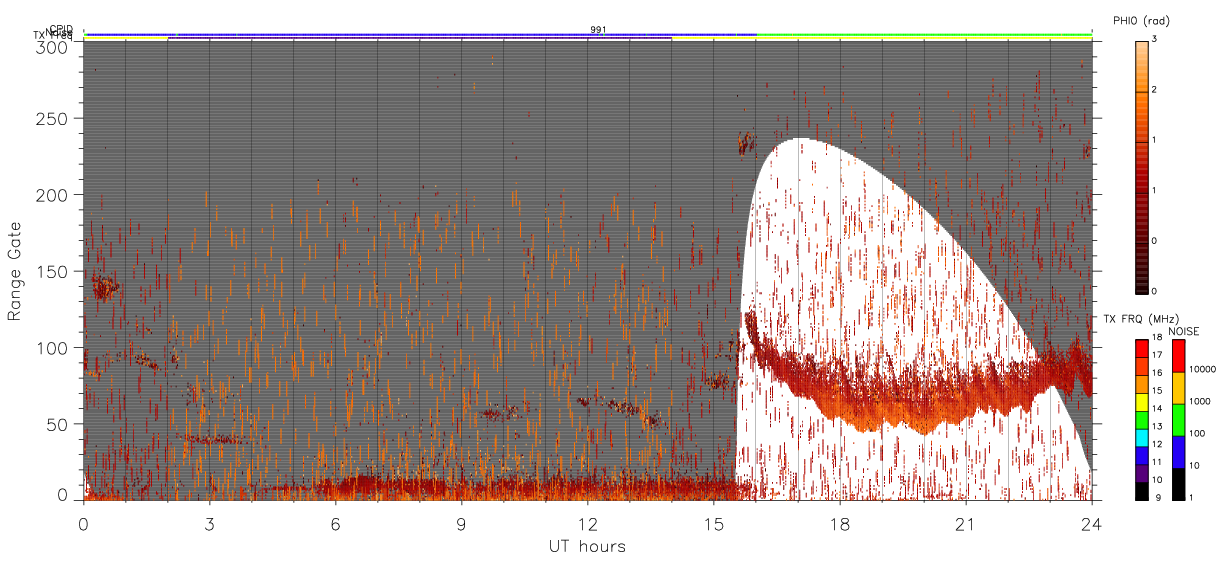Click the yellow 14–15 MHz TX FRQ swatch

click(x=1142, y=402)
